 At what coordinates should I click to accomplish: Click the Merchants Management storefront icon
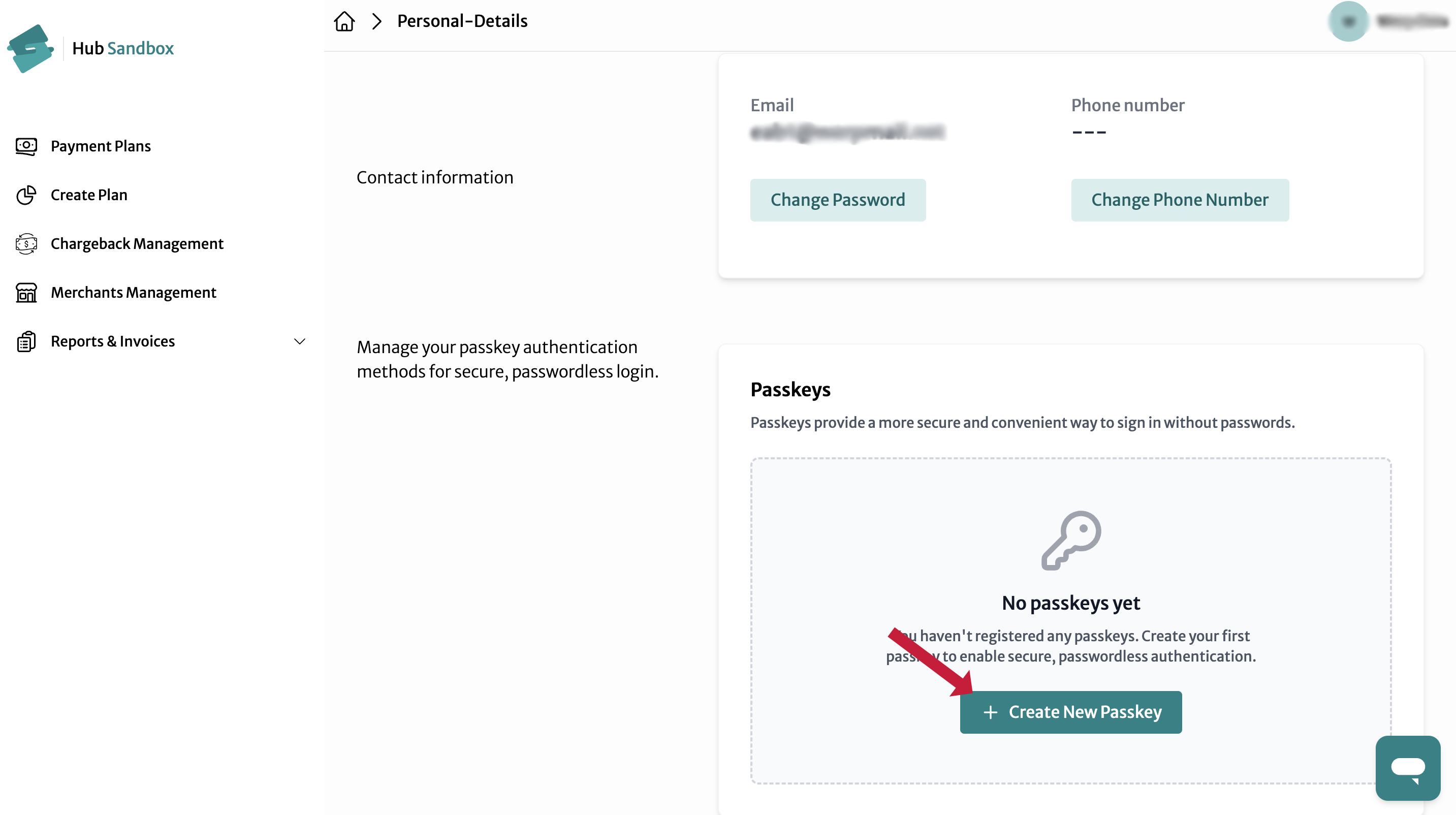pos(26,292)
